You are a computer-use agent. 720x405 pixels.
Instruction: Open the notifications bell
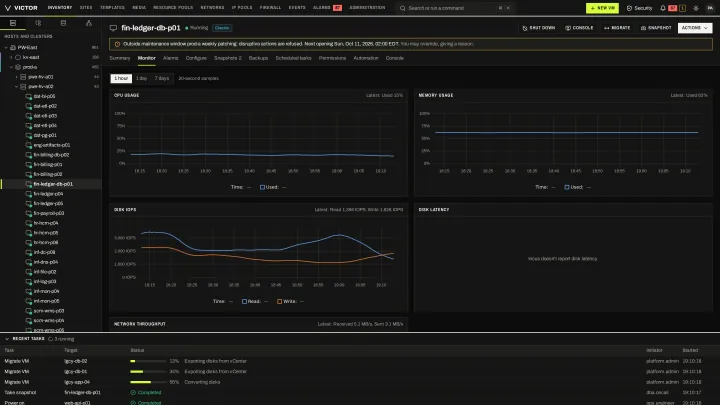tap(663, 8)
